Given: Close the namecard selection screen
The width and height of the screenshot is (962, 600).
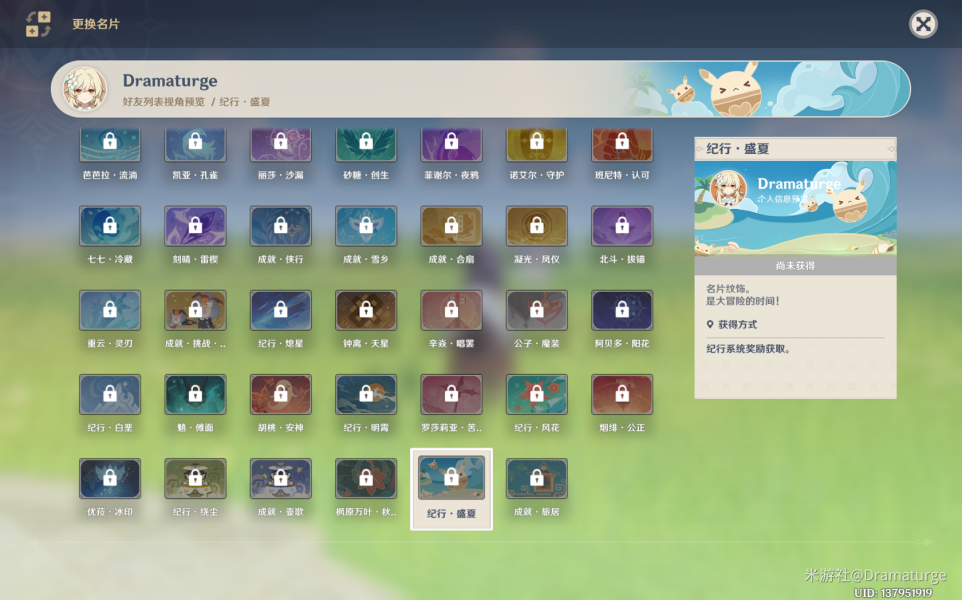Looking at the screenshot, I should pos(923,25).
